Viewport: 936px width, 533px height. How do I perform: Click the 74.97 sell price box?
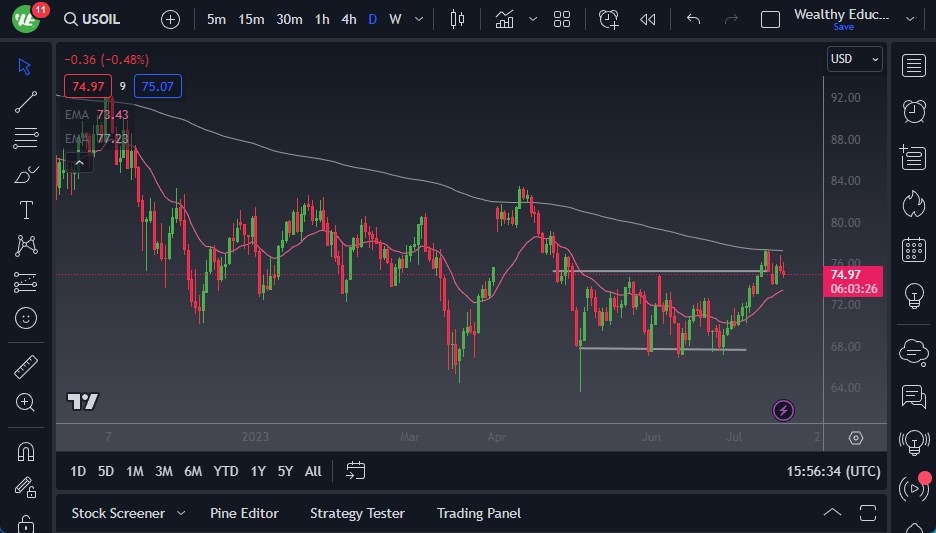click(x=87, y=87)
